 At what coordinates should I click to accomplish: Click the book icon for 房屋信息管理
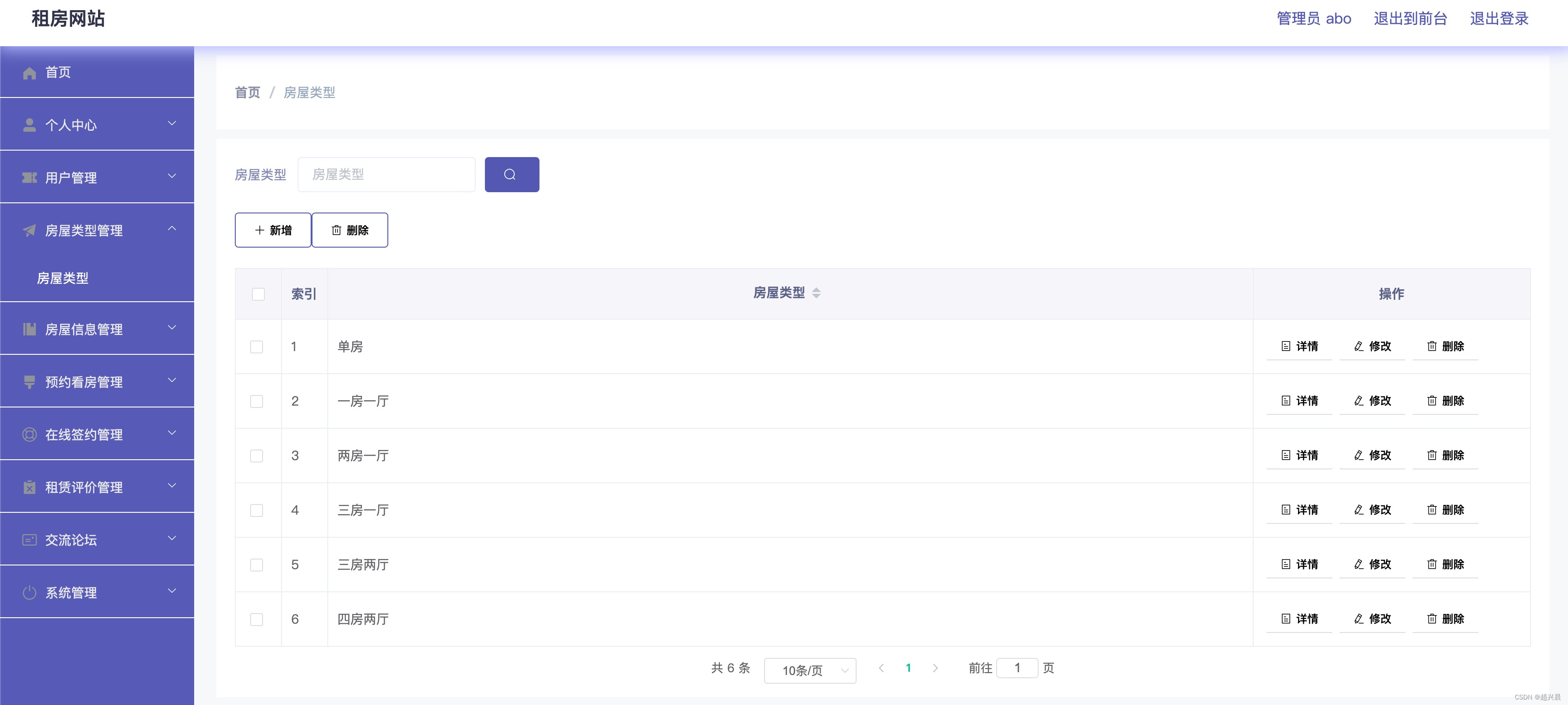[29, 329]
